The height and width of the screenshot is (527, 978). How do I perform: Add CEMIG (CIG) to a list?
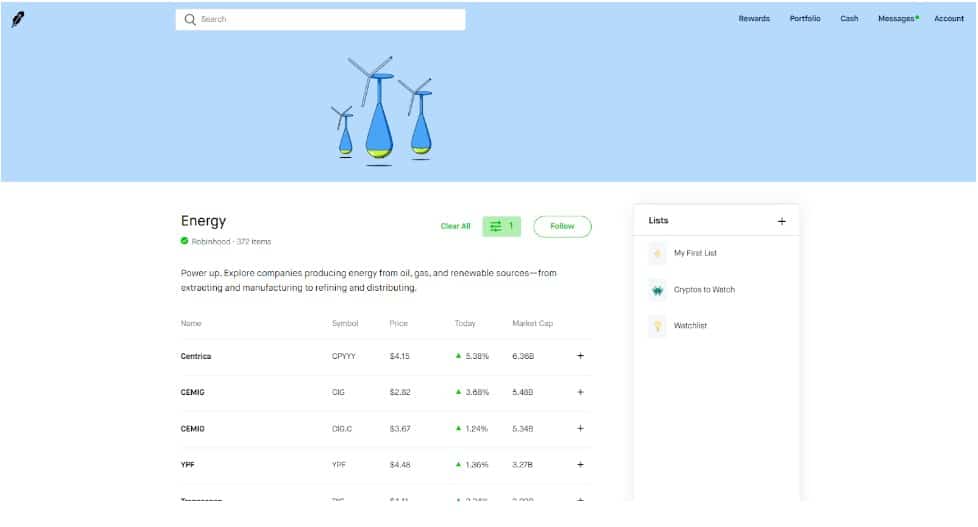pyautogui.click(x=580, y=392)
